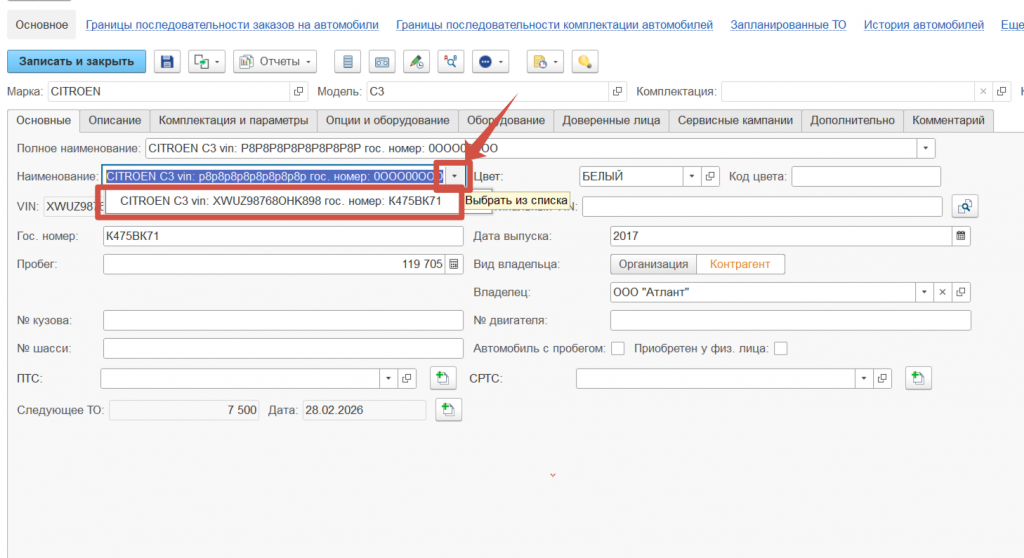The height and width of the screenshot is (558, 1024).
Task: Click the add document icon next to СРТС
Action: [918, 379]
